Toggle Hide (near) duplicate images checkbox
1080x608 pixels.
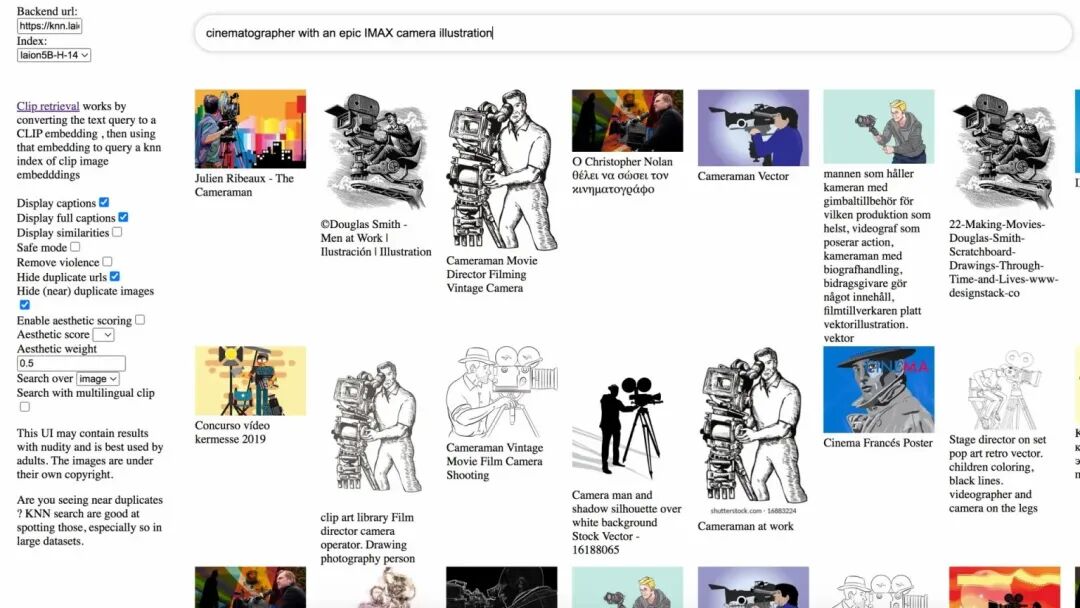click(x=25, y=304)
